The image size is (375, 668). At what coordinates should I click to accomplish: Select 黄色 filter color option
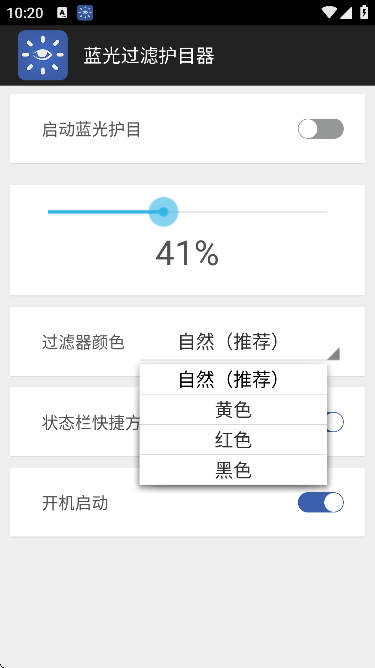pos(233,409)
